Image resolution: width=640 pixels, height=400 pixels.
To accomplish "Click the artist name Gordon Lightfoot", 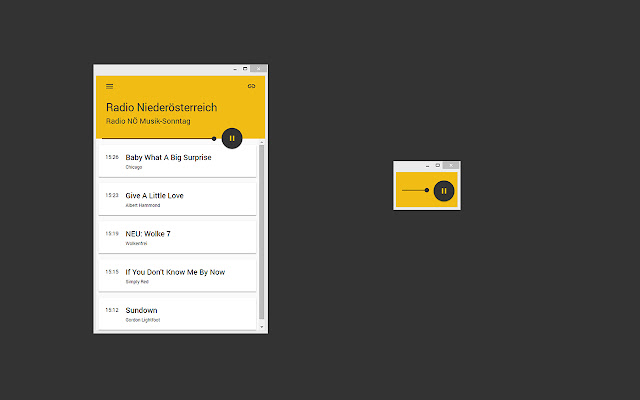I will coord(143,320).
